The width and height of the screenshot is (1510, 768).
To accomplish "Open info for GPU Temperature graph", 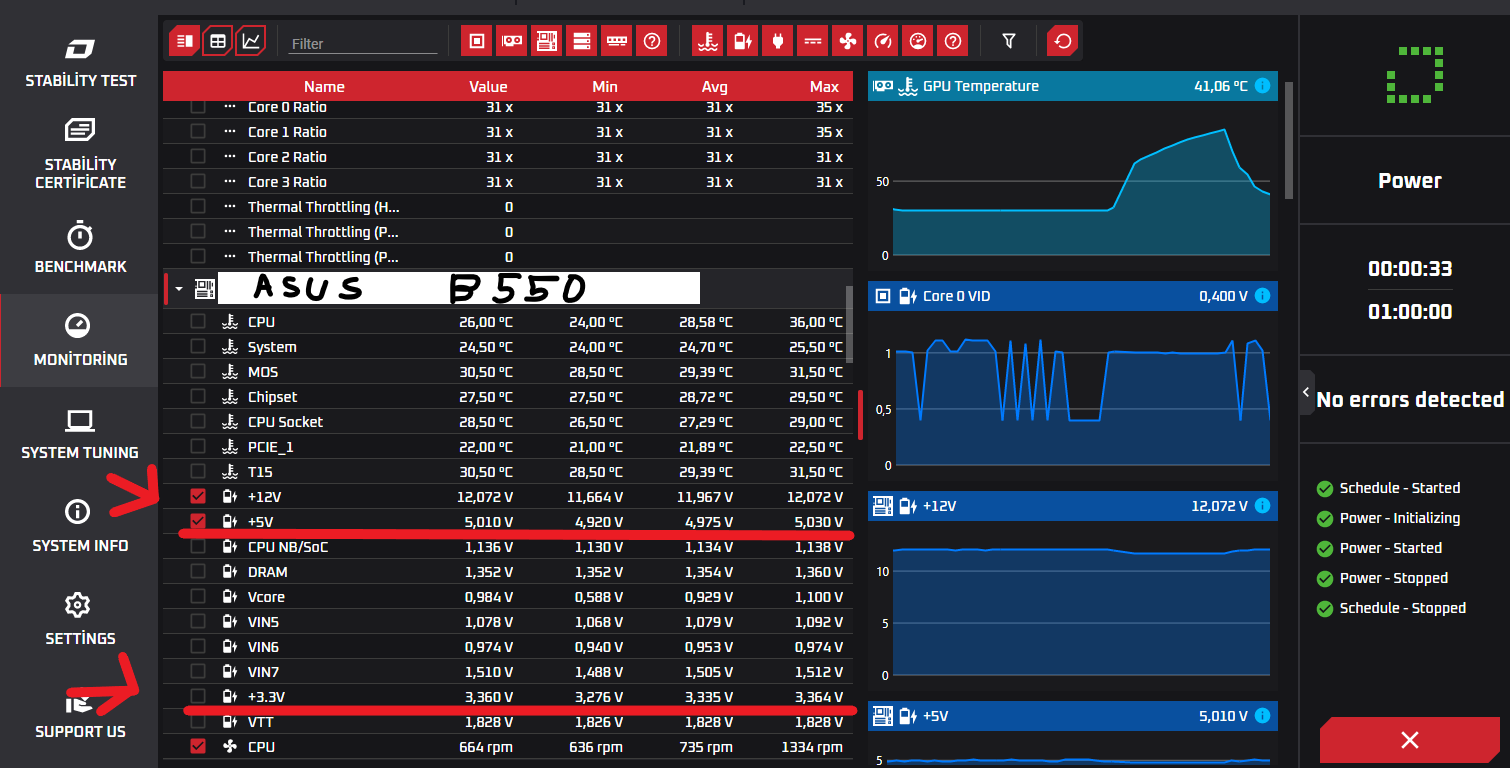I will tap(1262, 86).
